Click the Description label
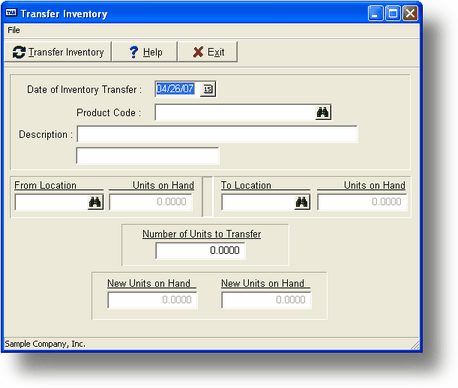This screenshot has width=458, height=388. pos(45,134)
